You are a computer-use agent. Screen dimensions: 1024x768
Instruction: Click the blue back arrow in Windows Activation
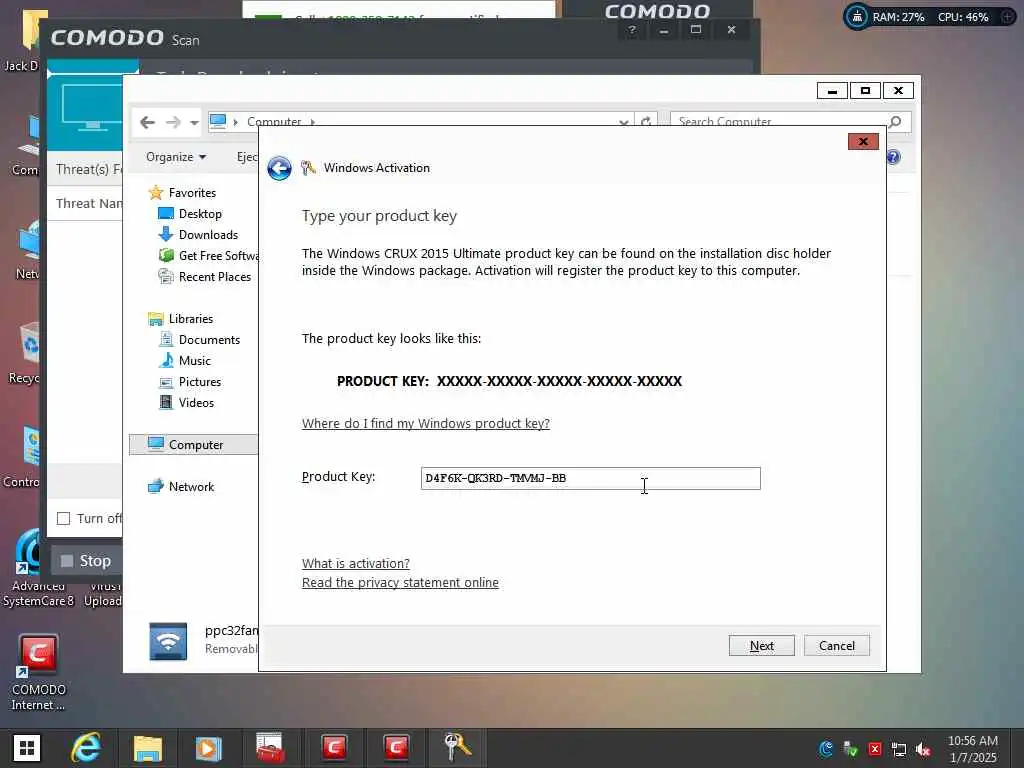[280, 168]
